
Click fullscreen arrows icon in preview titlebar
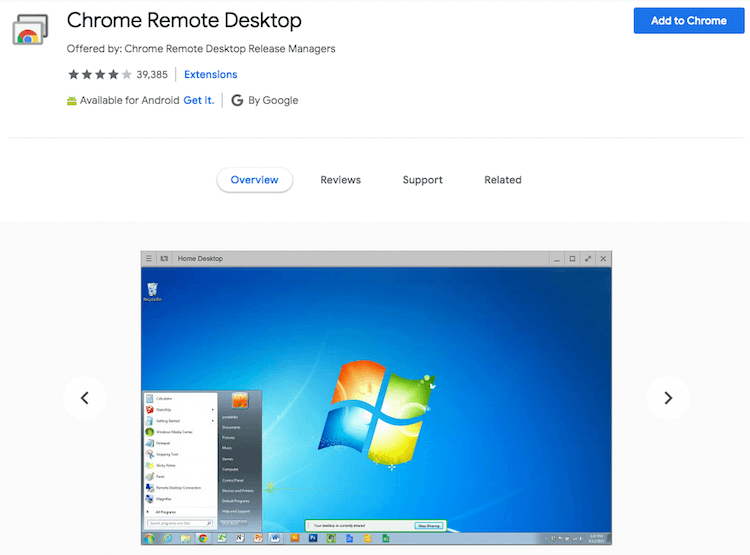588,259
